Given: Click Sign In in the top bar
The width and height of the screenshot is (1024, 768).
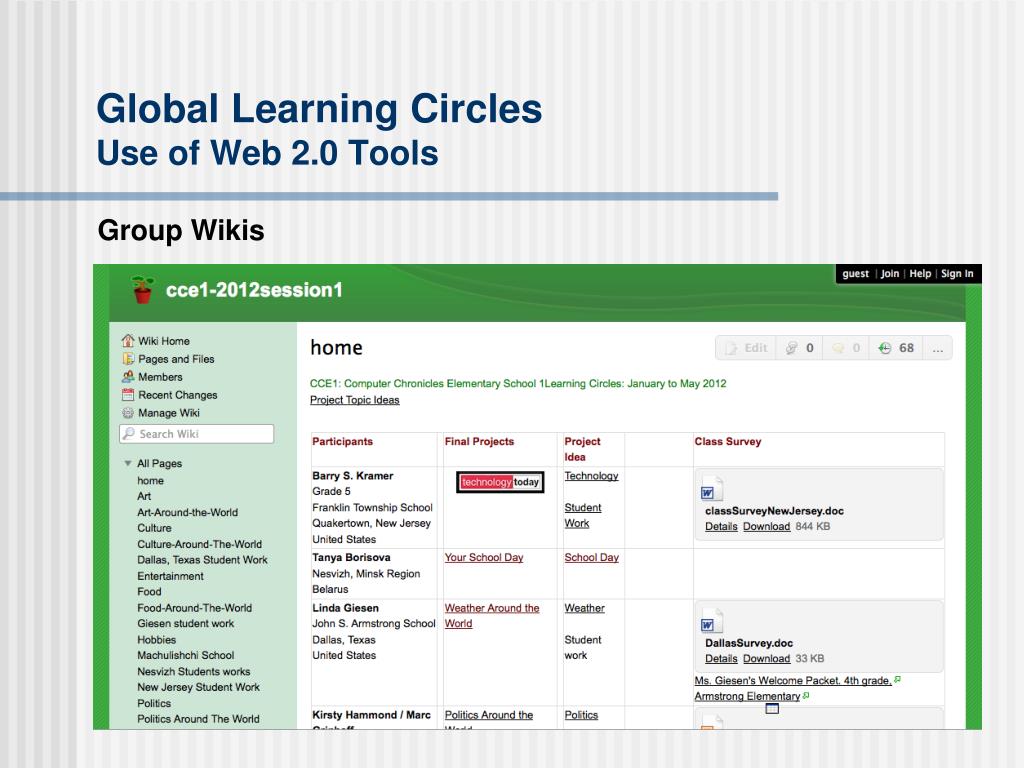Looking at the screenshot, I should point(957,274).
